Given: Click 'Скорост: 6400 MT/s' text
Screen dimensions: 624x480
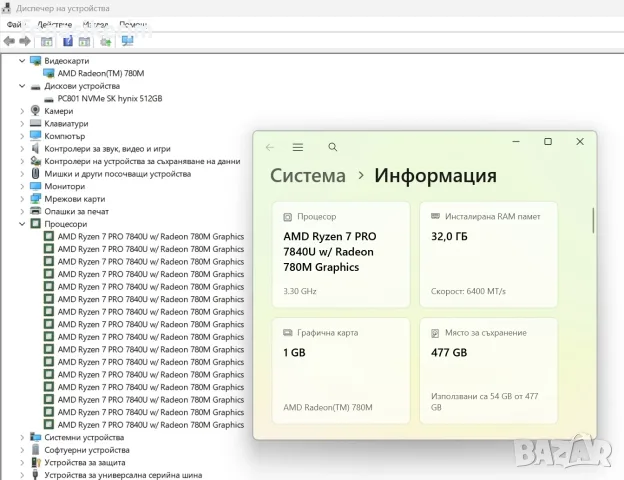Looking at the screenshot, I should (x=468, y=291).
